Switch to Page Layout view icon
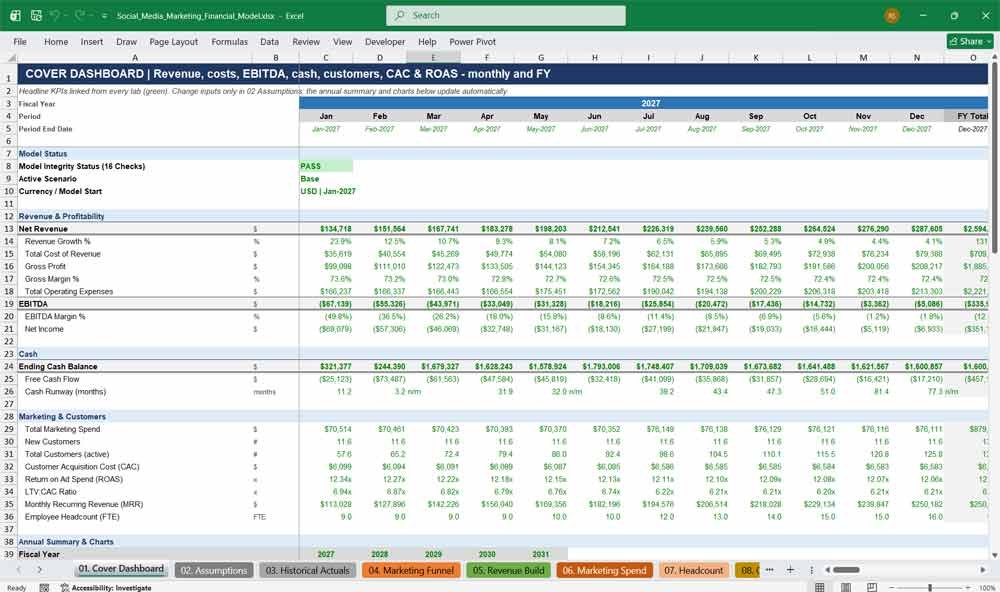 [x=846, y=587]
